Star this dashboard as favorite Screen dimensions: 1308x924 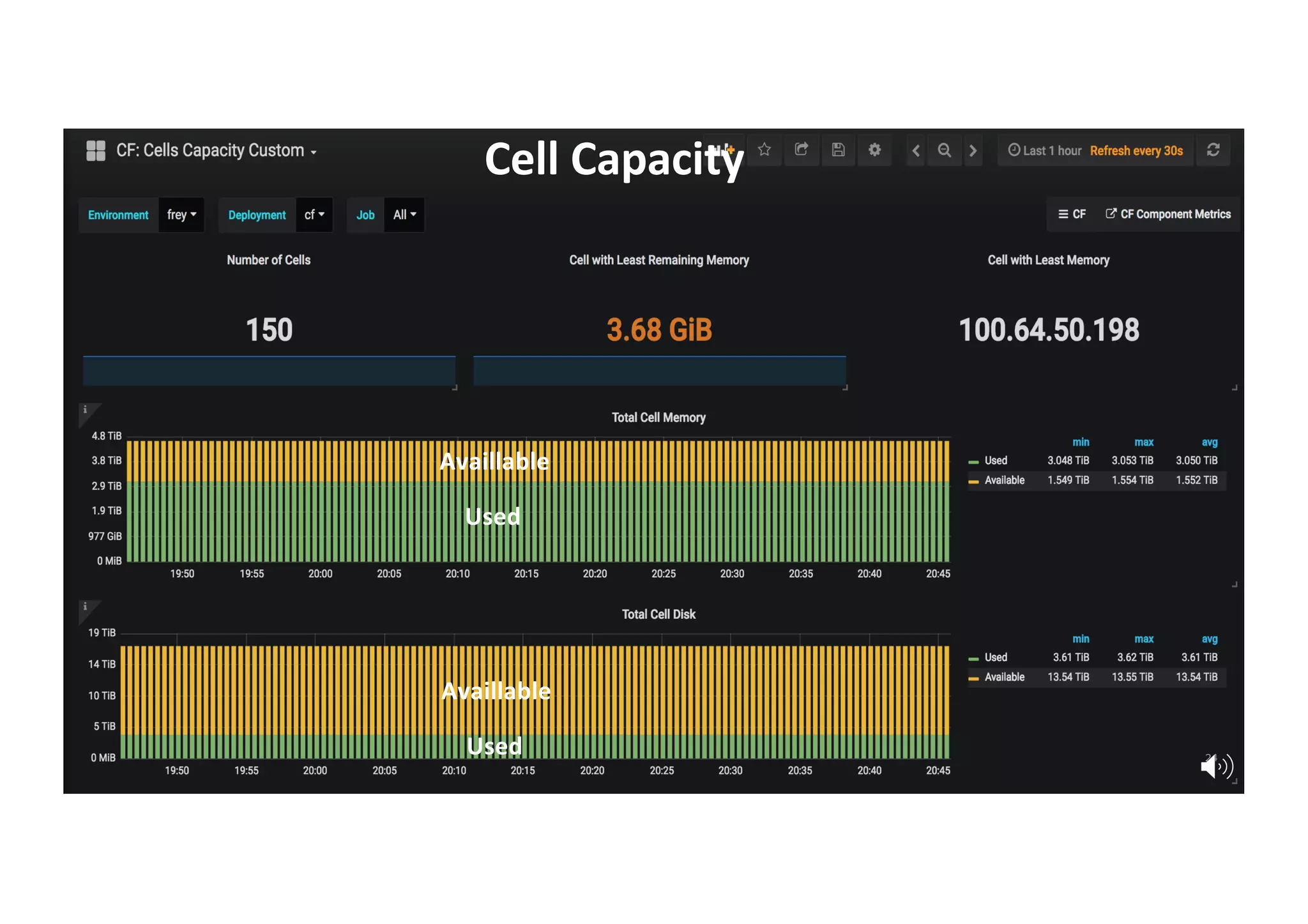point(764,150)
